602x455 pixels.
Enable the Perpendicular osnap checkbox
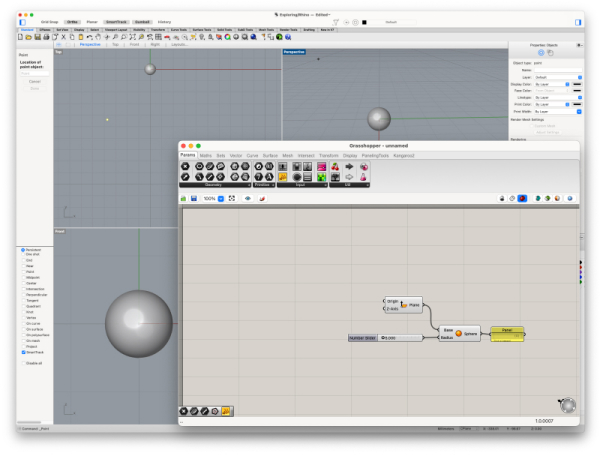(23, 295)
